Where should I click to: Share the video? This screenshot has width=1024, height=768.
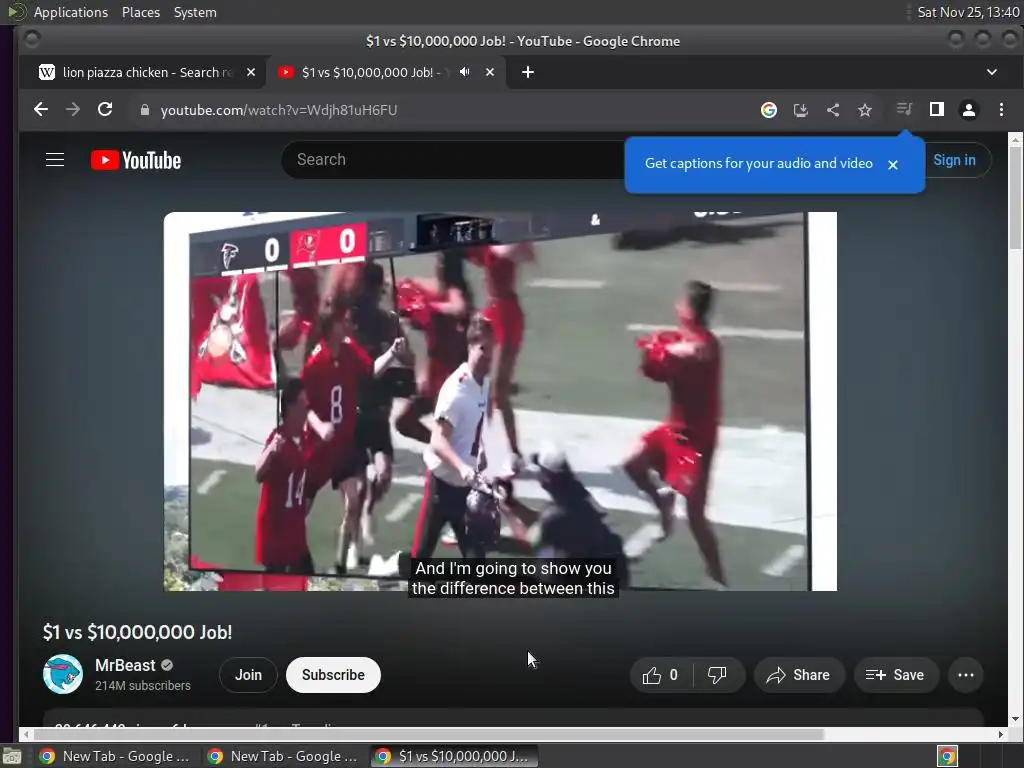point(799,675)
